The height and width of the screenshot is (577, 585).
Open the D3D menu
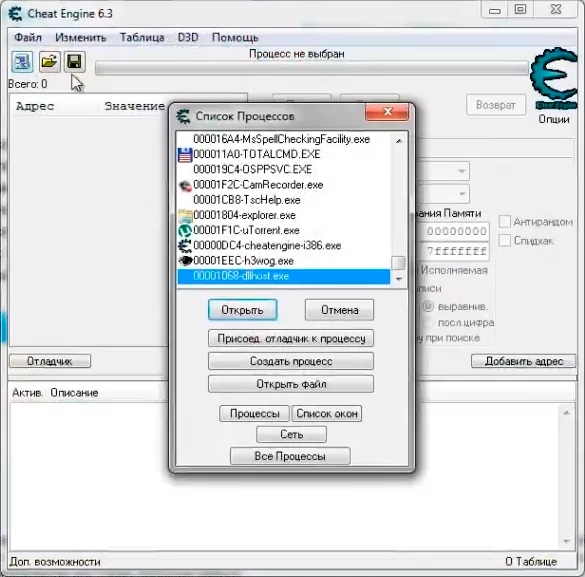(188, 38)
